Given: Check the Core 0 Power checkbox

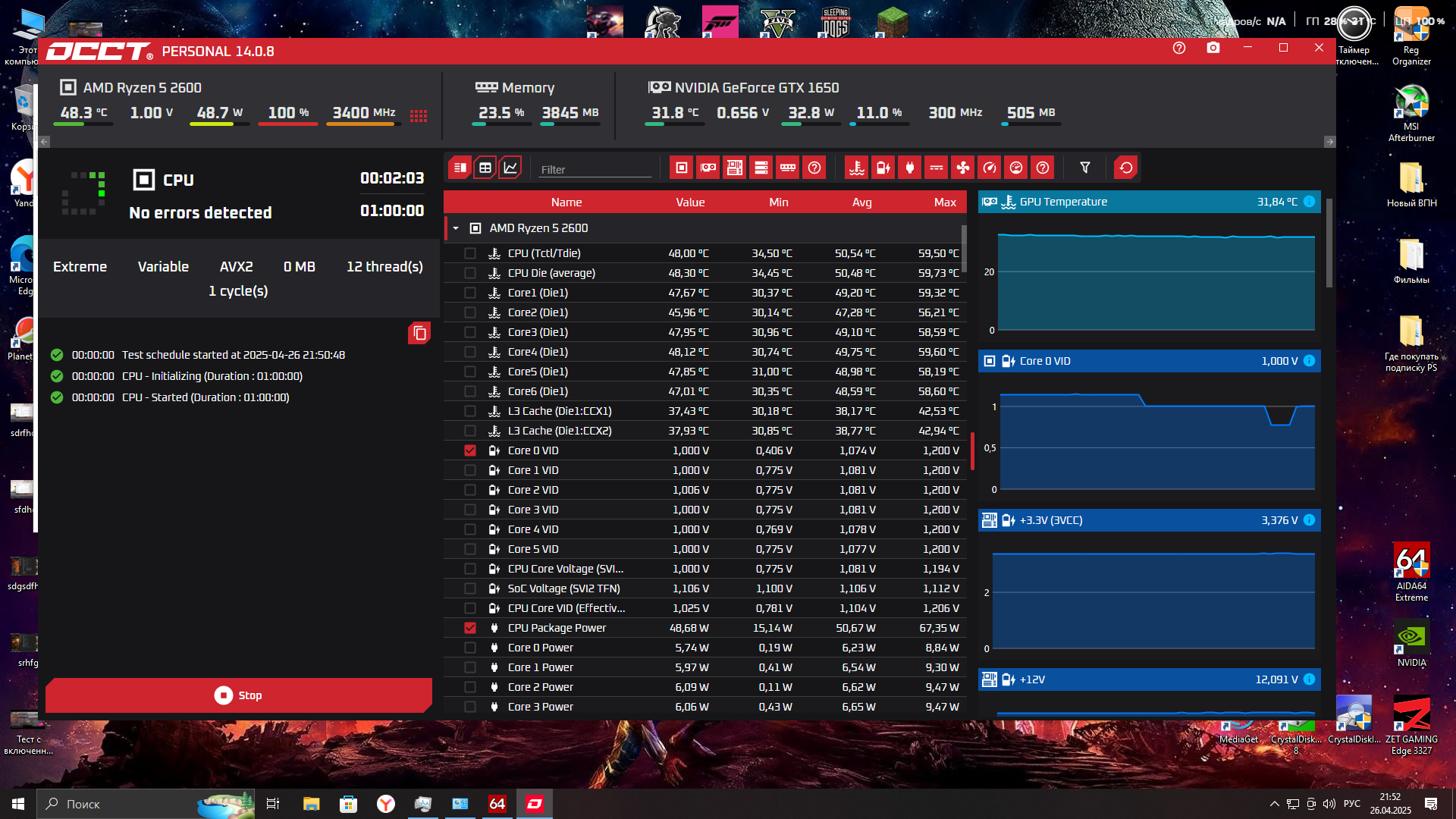Looking at the screenshot, I should (x=470, y=648).
